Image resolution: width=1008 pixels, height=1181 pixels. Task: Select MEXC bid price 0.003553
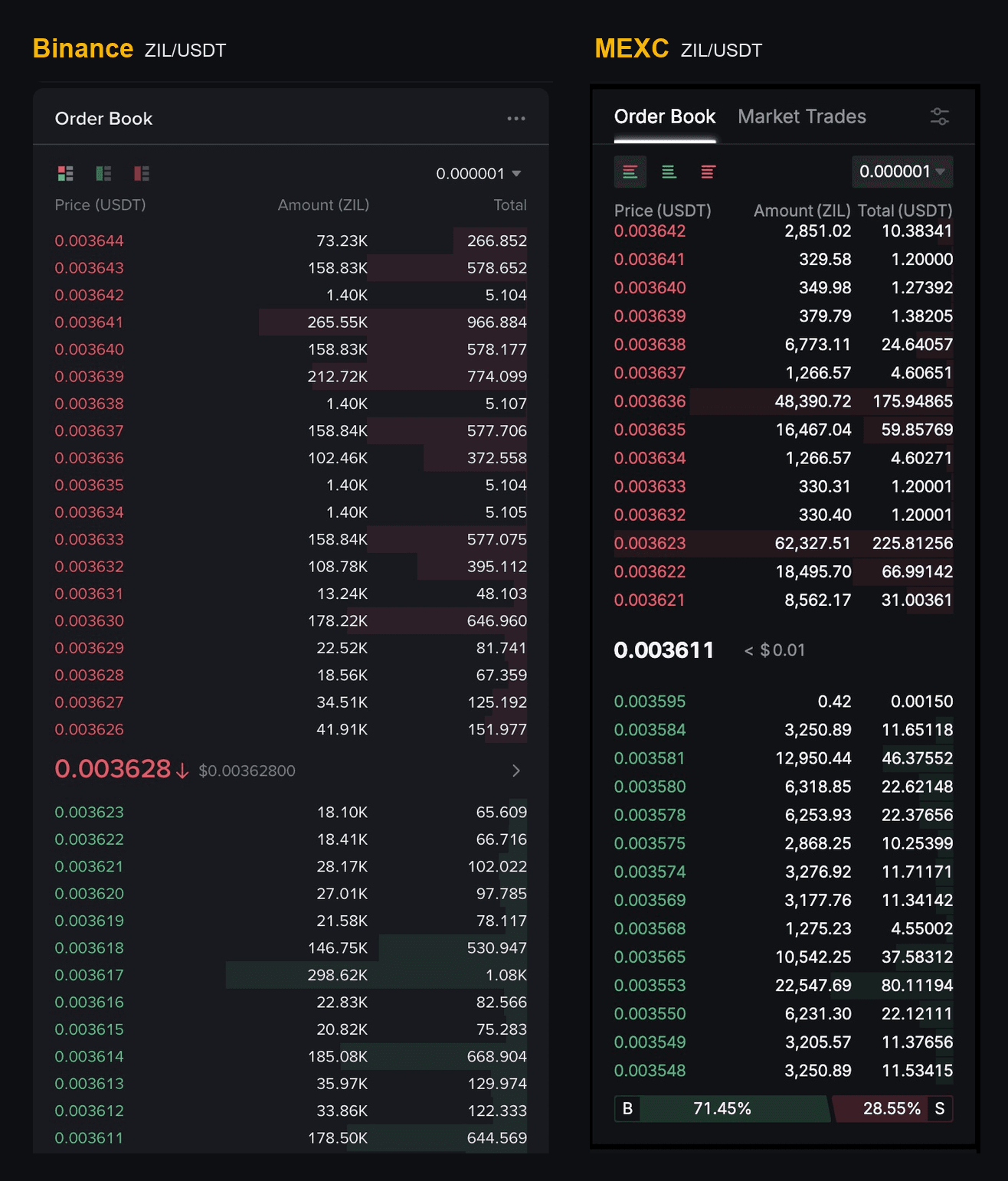coord(650,985)
